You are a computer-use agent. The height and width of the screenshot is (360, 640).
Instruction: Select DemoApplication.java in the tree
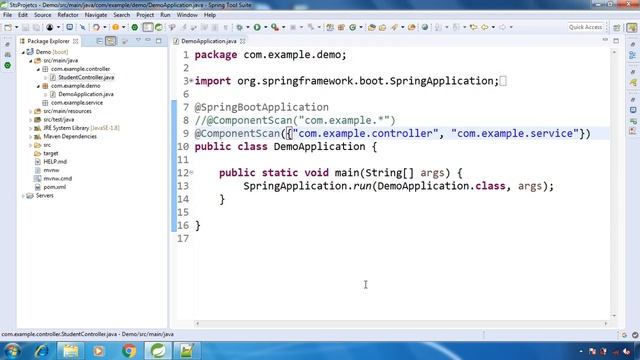[86, 94]
